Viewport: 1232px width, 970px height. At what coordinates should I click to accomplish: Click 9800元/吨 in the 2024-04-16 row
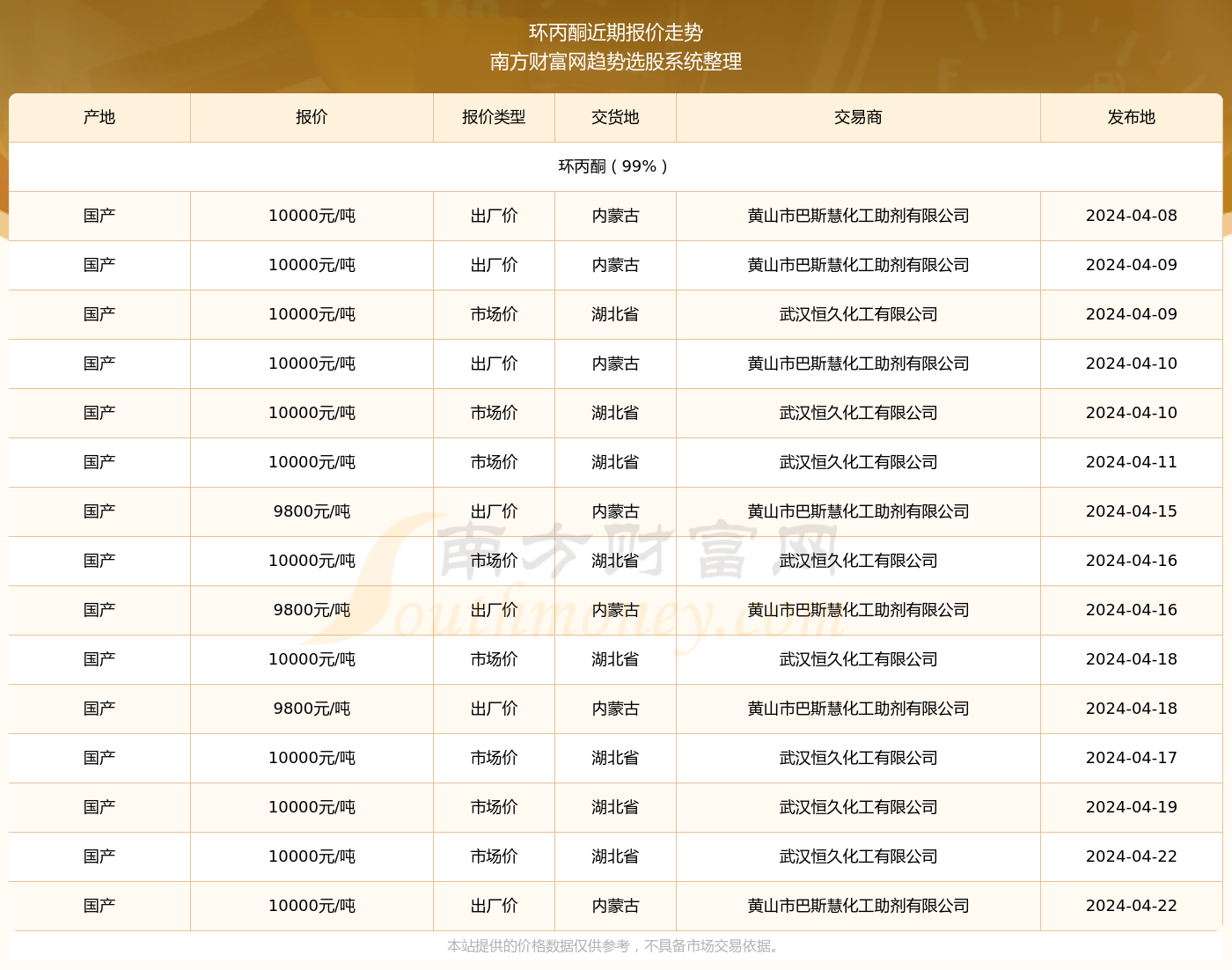[x=312, y=610]
